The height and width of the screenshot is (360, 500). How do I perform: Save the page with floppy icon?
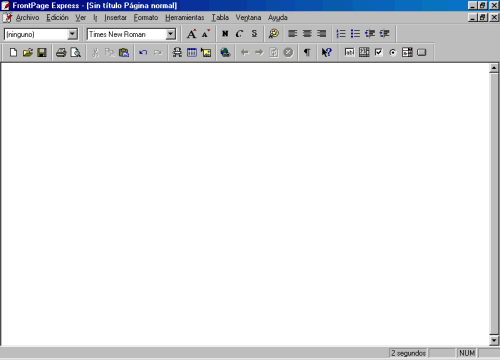tap(42, 53)
